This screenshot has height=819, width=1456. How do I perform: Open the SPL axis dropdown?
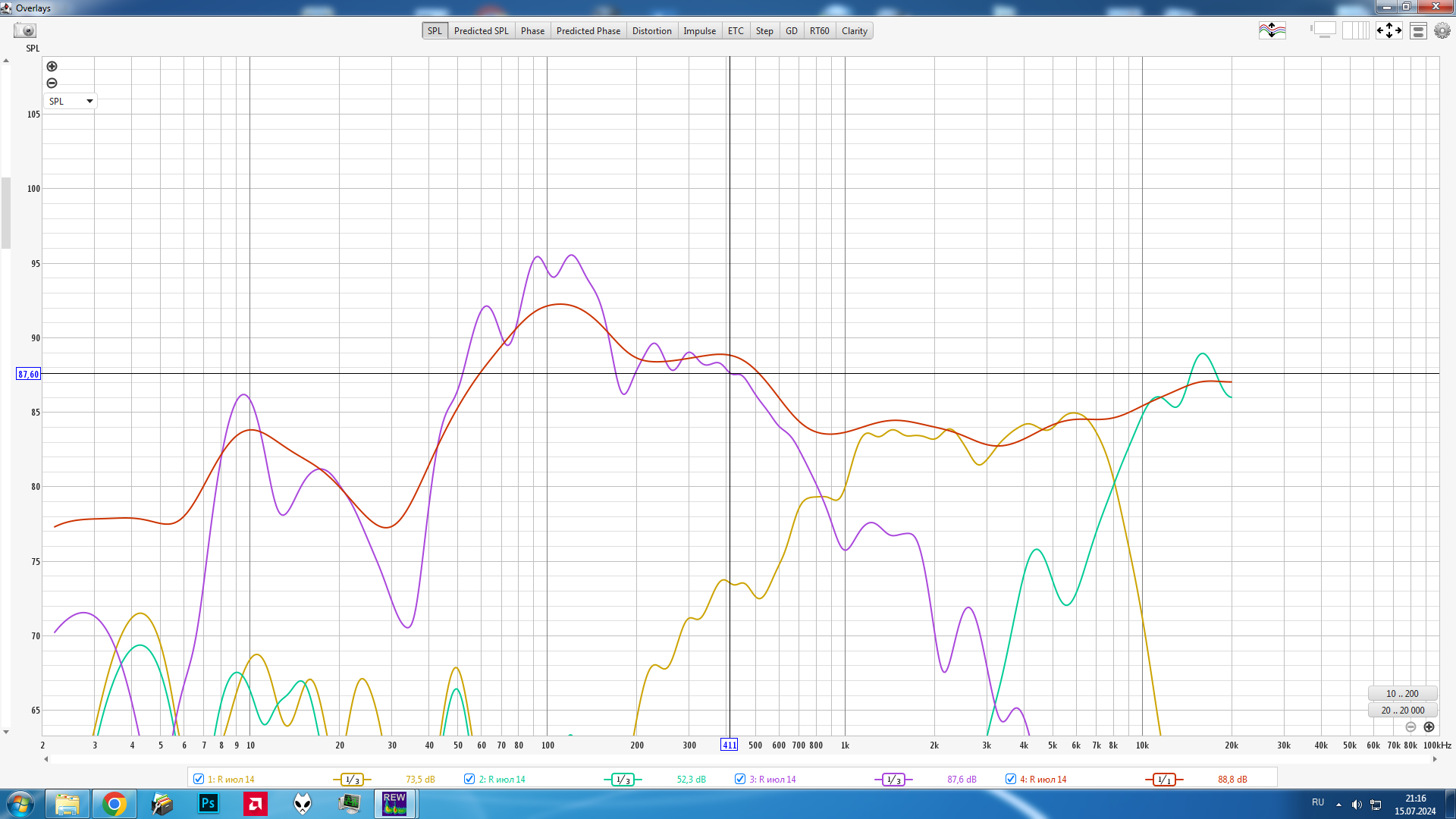(x=71, y=101)
